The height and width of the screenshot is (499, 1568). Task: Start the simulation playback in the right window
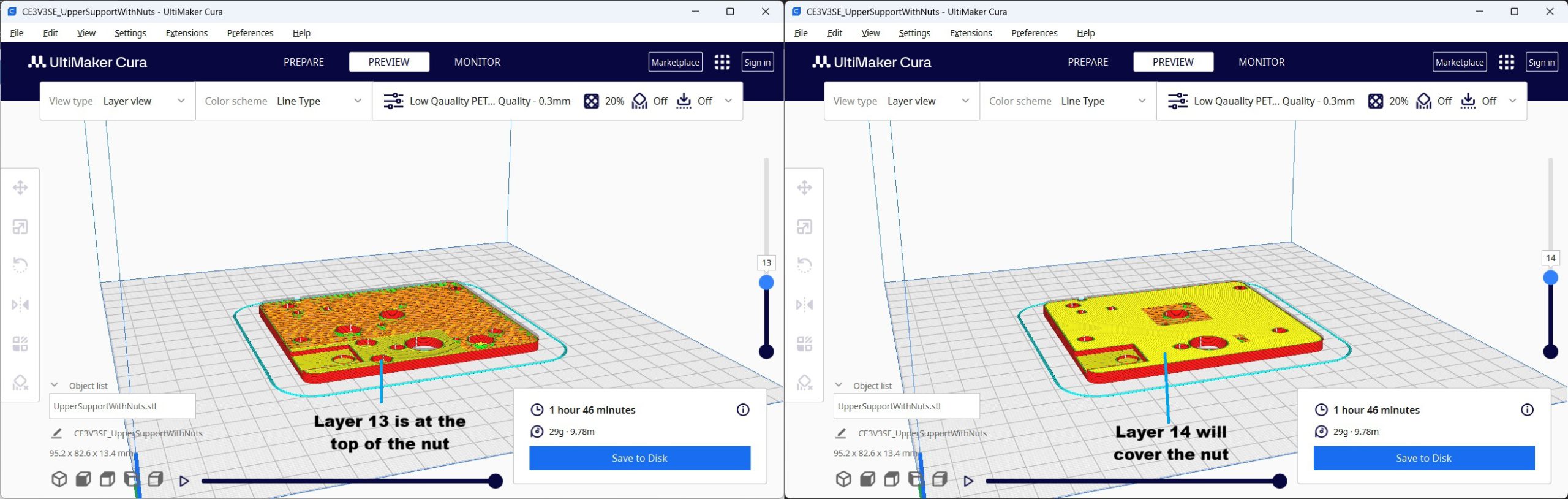(x=968, y=481)
